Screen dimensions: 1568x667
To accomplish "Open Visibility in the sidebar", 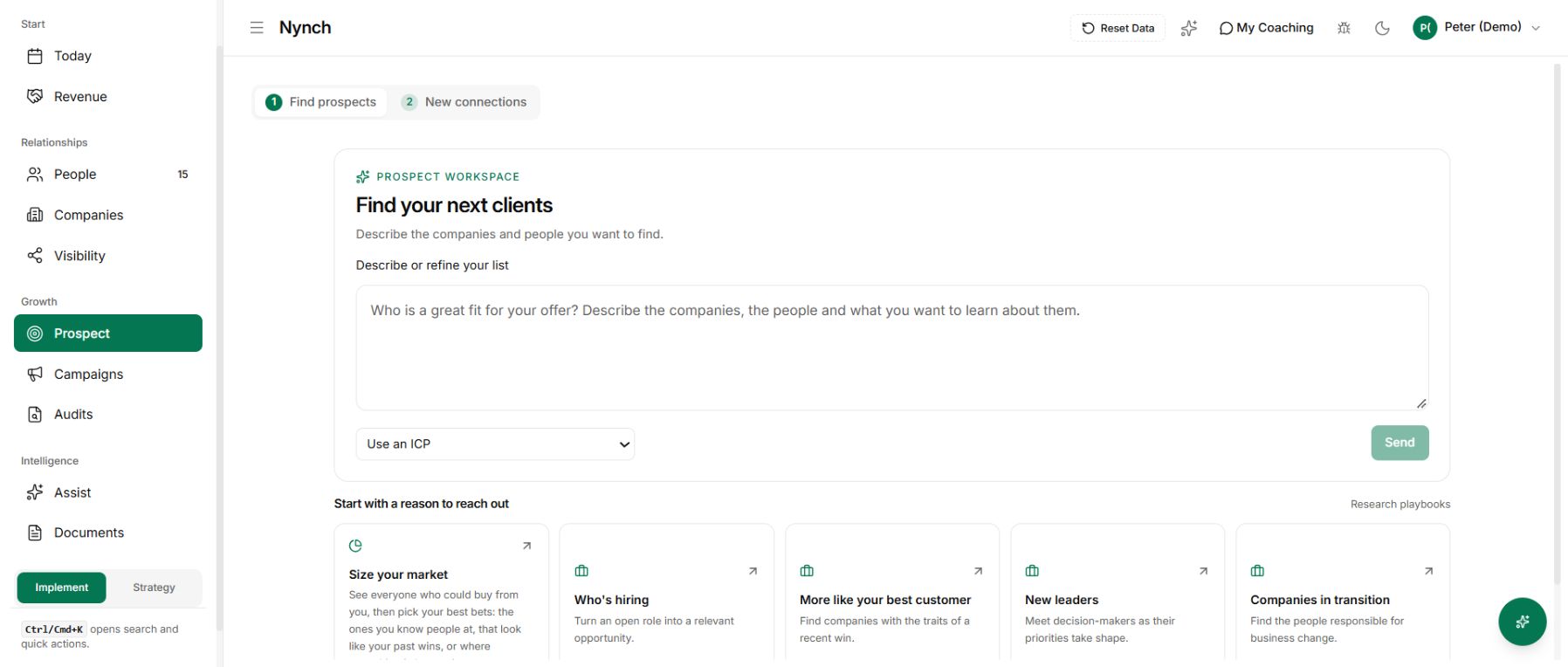I will [x=108, y=255].
